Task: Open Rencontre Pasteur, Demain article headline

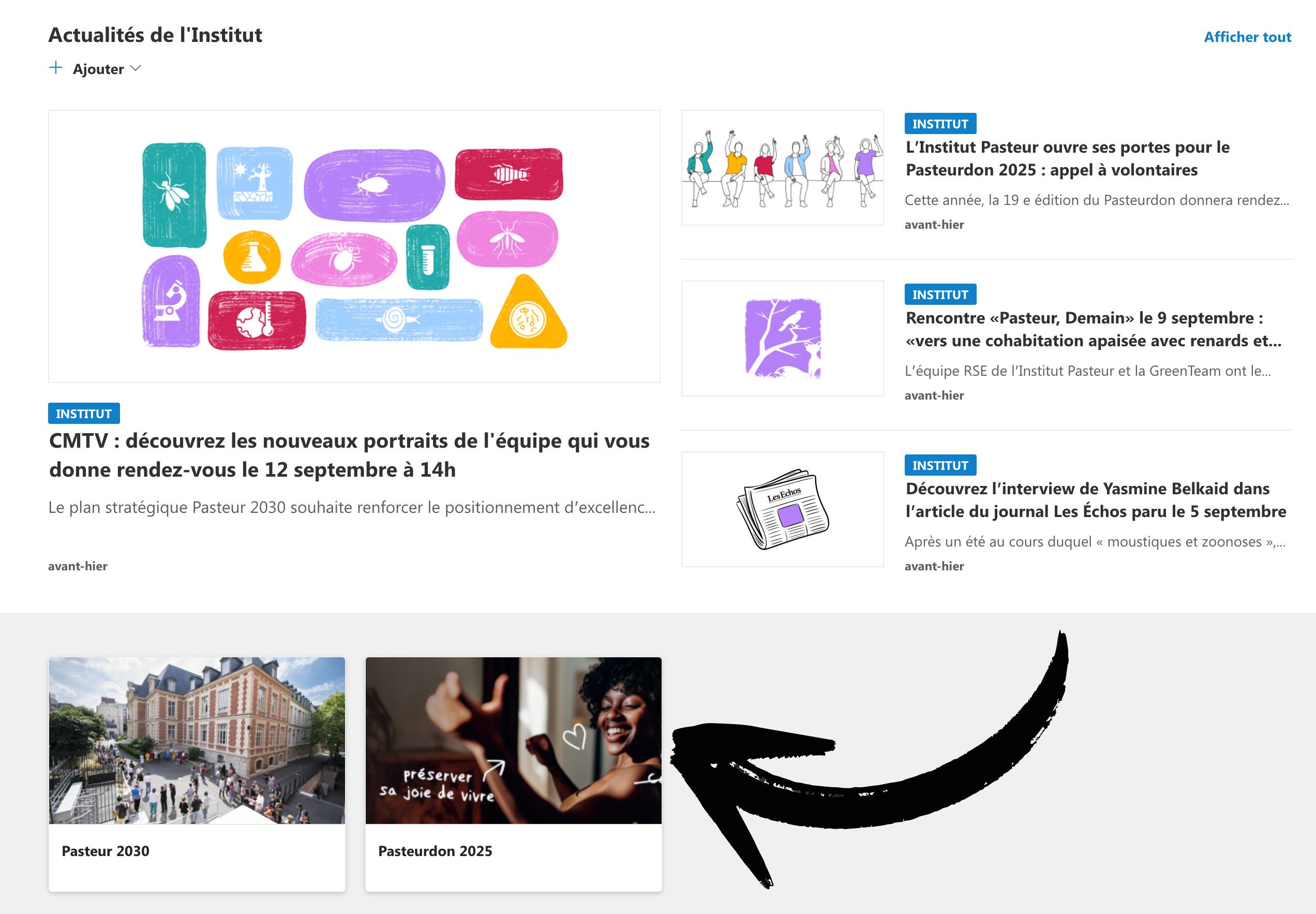Action: [1093, 329]
